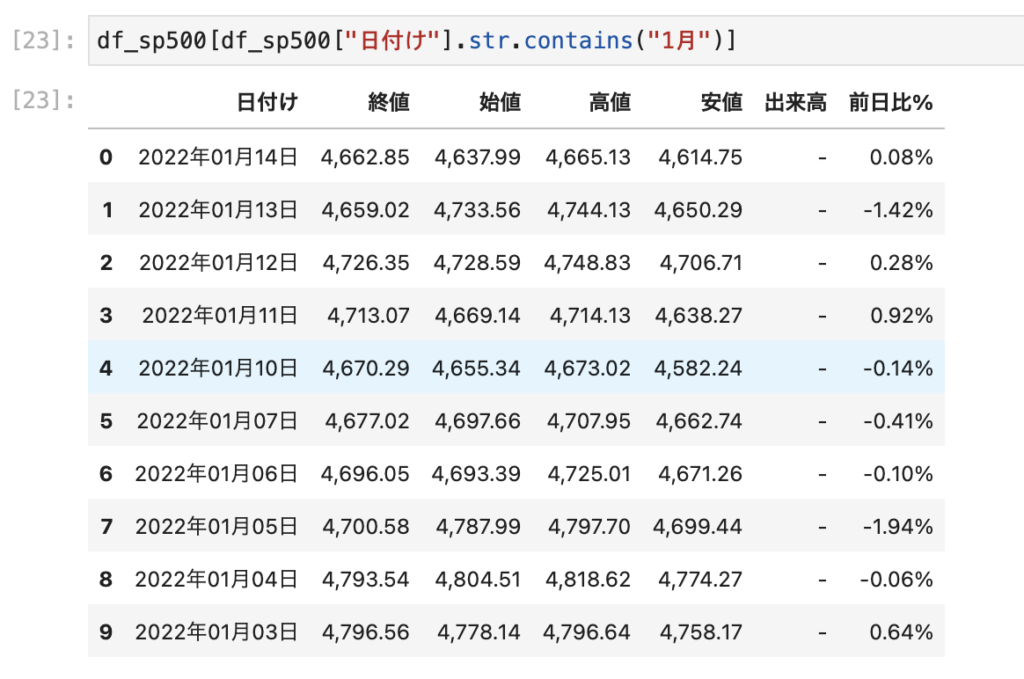1024x679 pixels.
Task: Click opening value 4,655.34
Action: 476,369
